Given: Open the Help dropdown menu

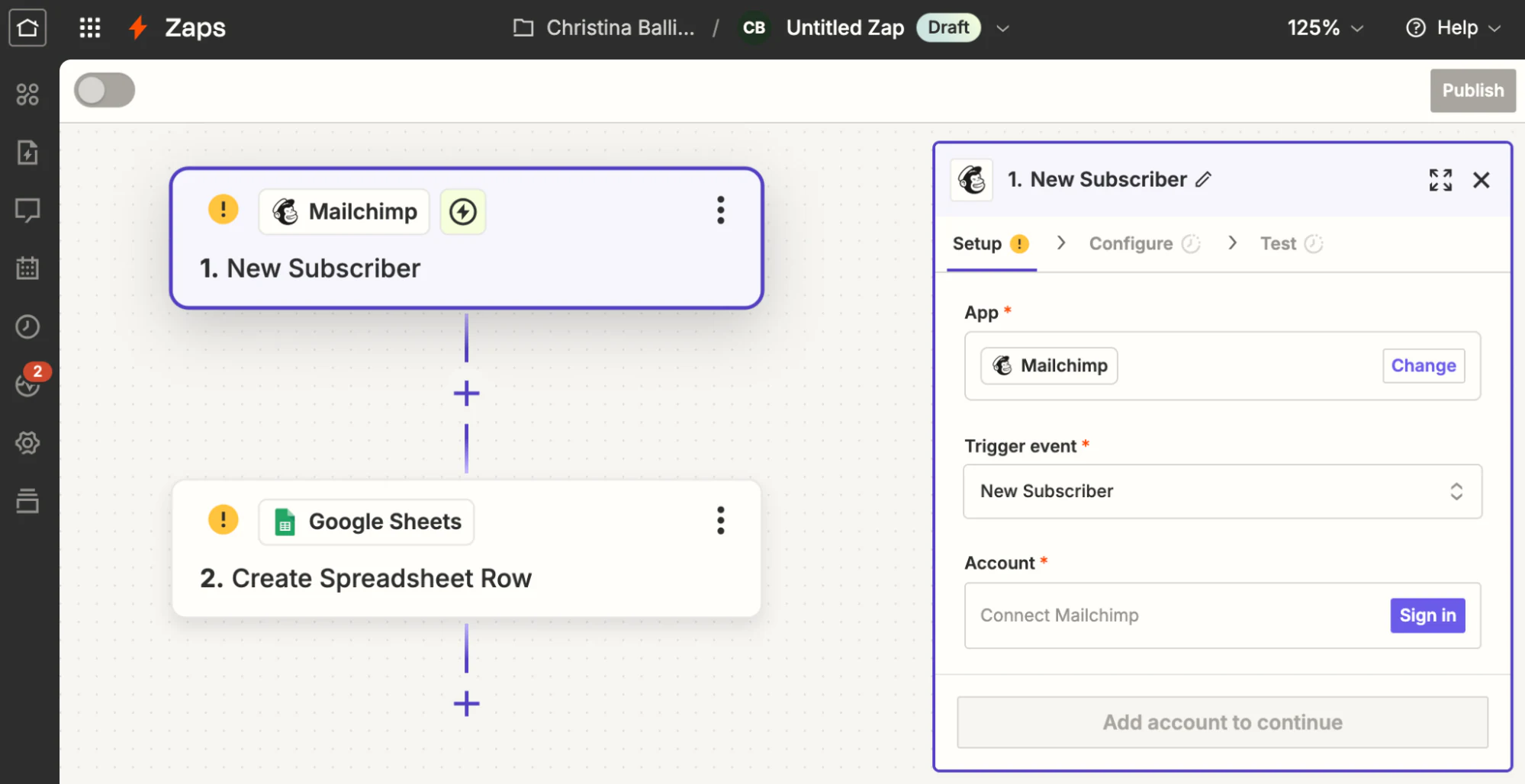Looking at the screenshot, I should [x=1453, y=28].
